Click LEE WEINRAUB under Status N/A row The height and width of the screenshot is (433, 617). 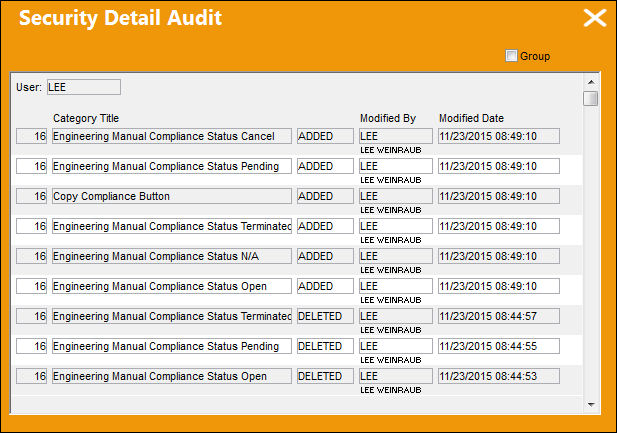coord(391,270)
